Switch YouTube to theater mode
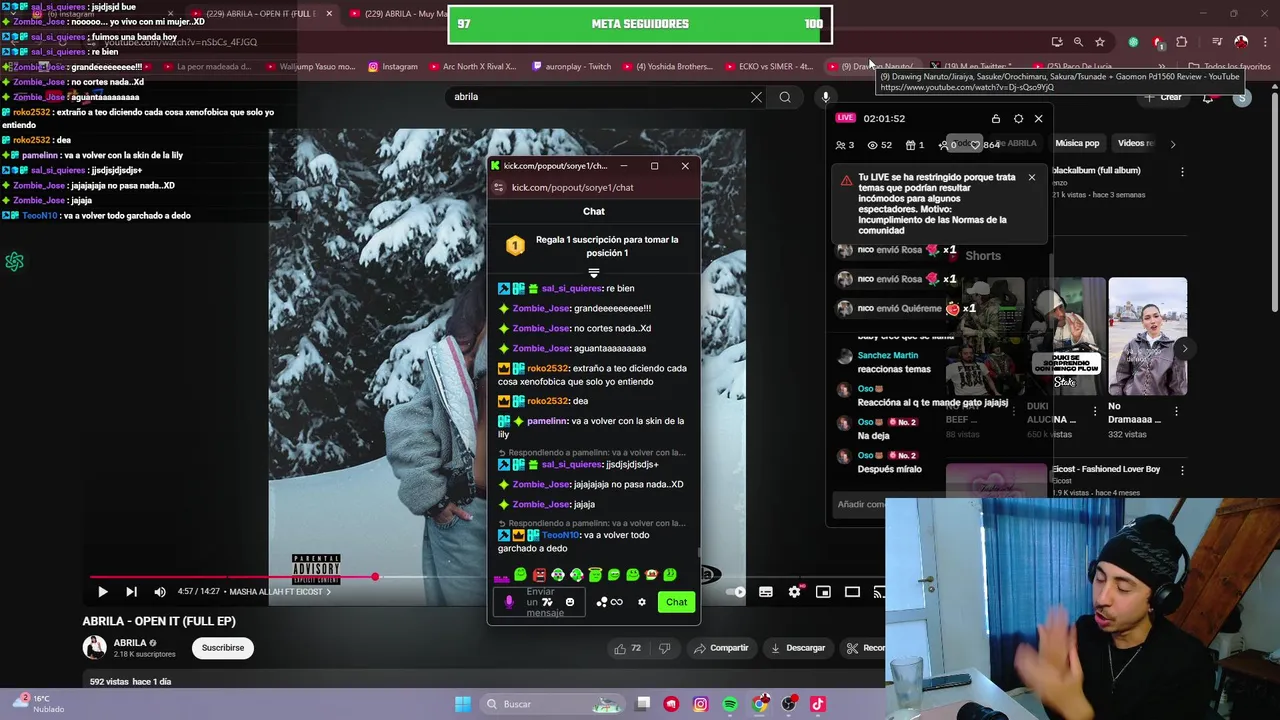This screenshot has height=720, width=1280. click(852, 592)
